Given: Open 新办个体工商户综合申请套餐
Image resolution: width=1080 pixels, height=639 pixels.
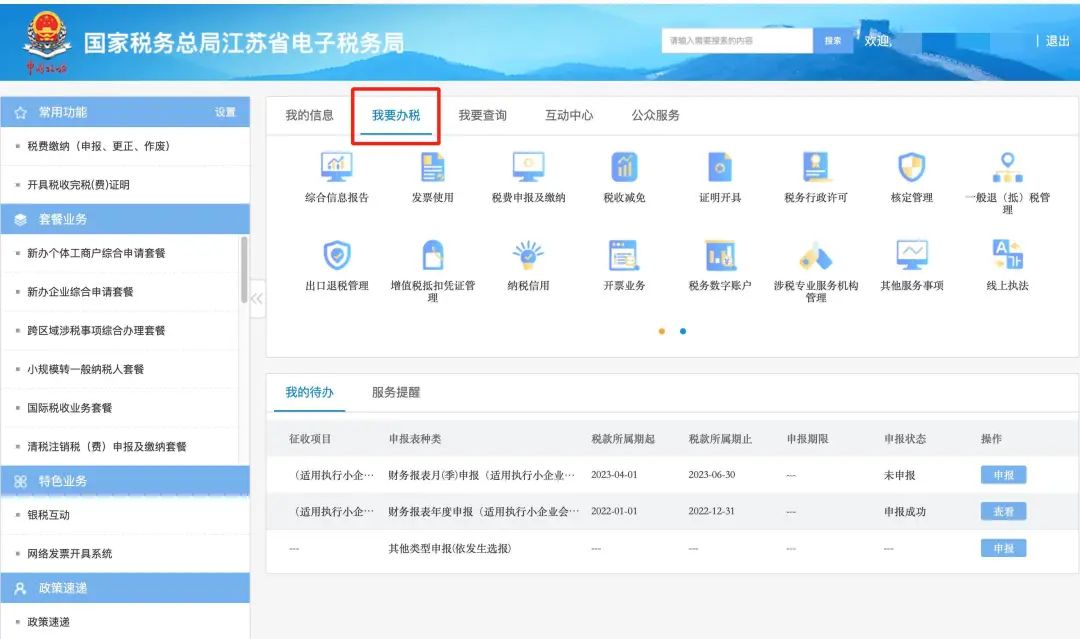Looking at the screenshot, I should 96,253.
